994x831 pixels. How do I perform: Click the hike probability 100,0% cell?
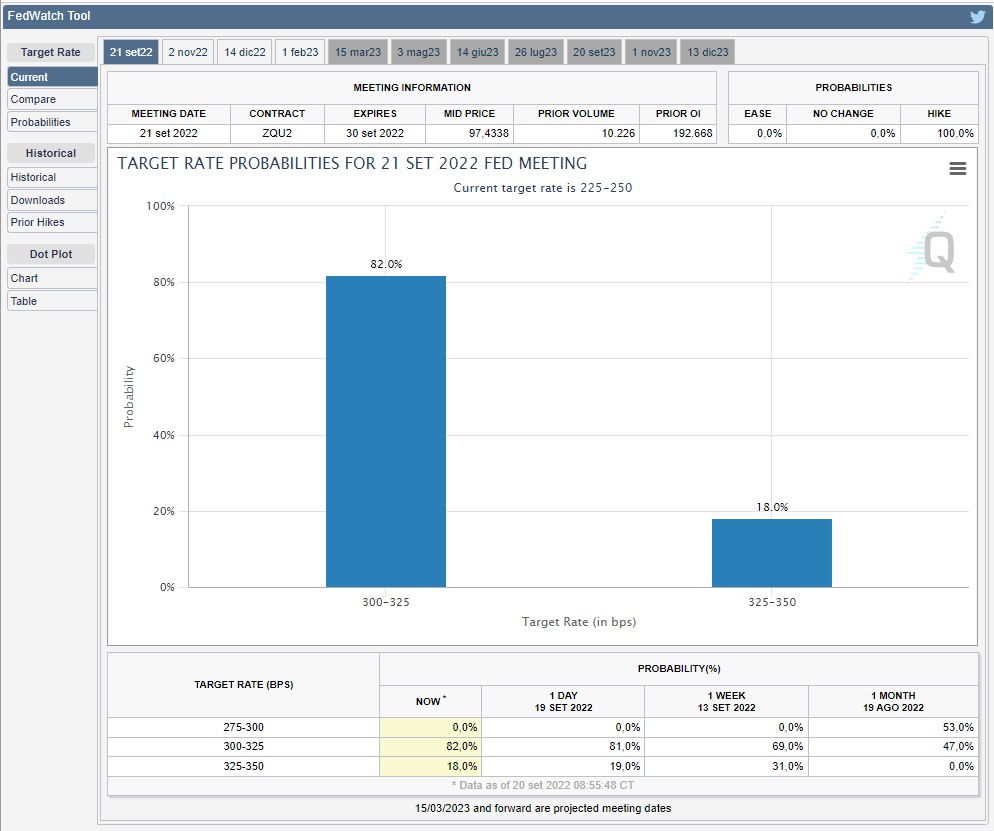coord(939,133)
